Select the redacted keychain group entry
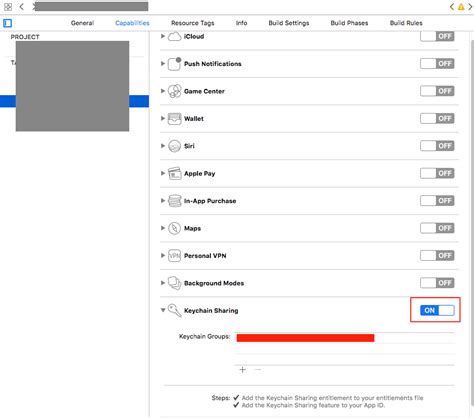 (305, 338)
